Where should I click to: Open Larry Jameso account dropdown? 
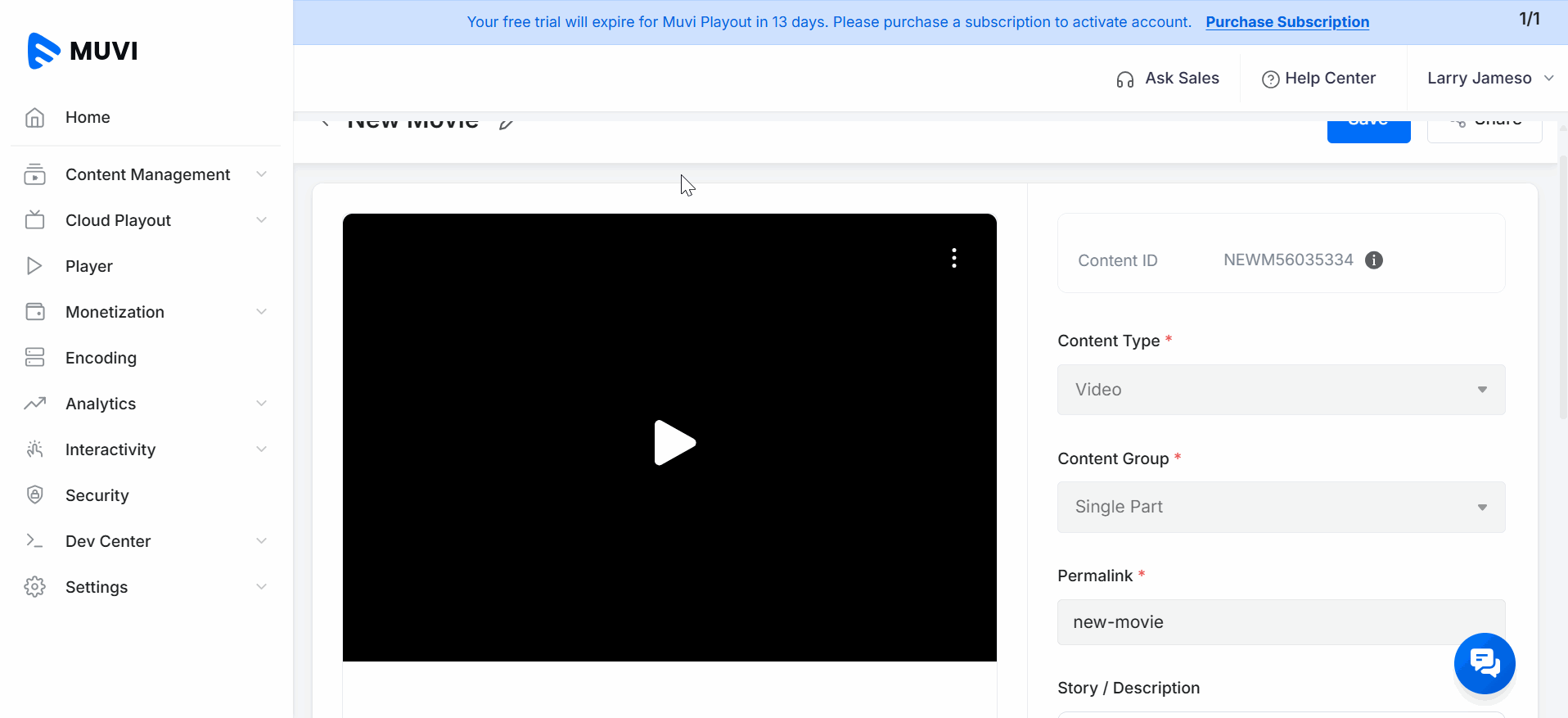tap(1489, 79)
